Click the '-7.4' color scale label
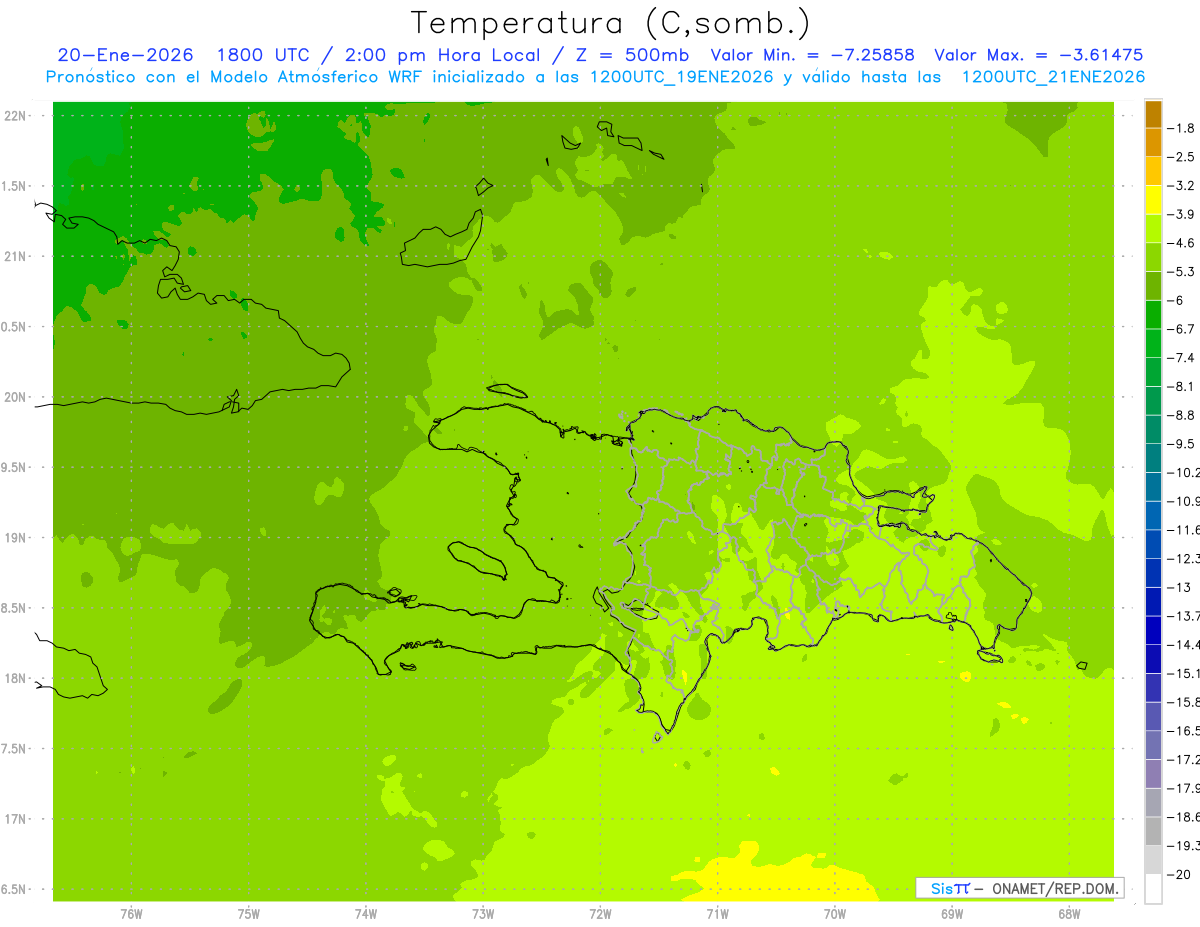The image size is (1200, 927). [1183, 357]
